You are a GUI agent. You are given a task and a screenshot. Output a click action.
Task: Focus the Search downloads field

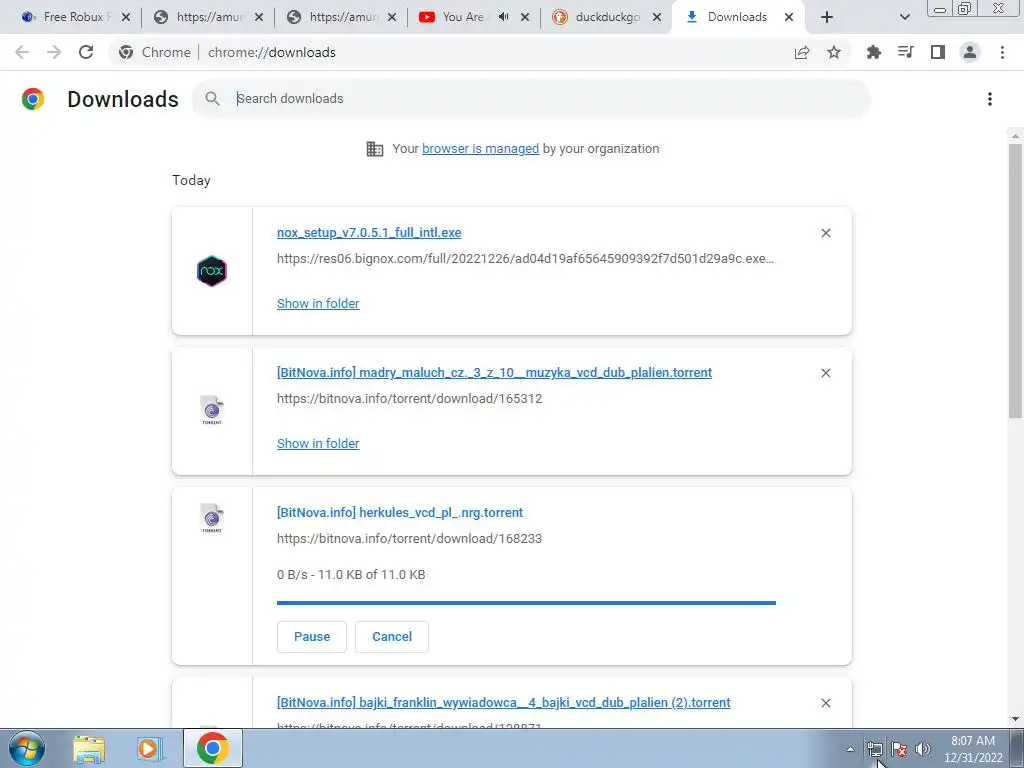(531, 99)
